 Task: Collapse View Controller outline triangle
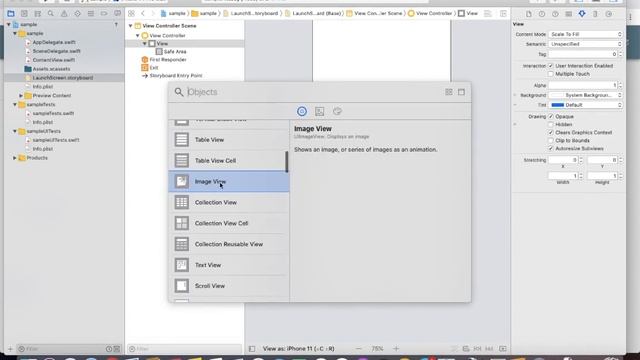(x=138, y=36)
